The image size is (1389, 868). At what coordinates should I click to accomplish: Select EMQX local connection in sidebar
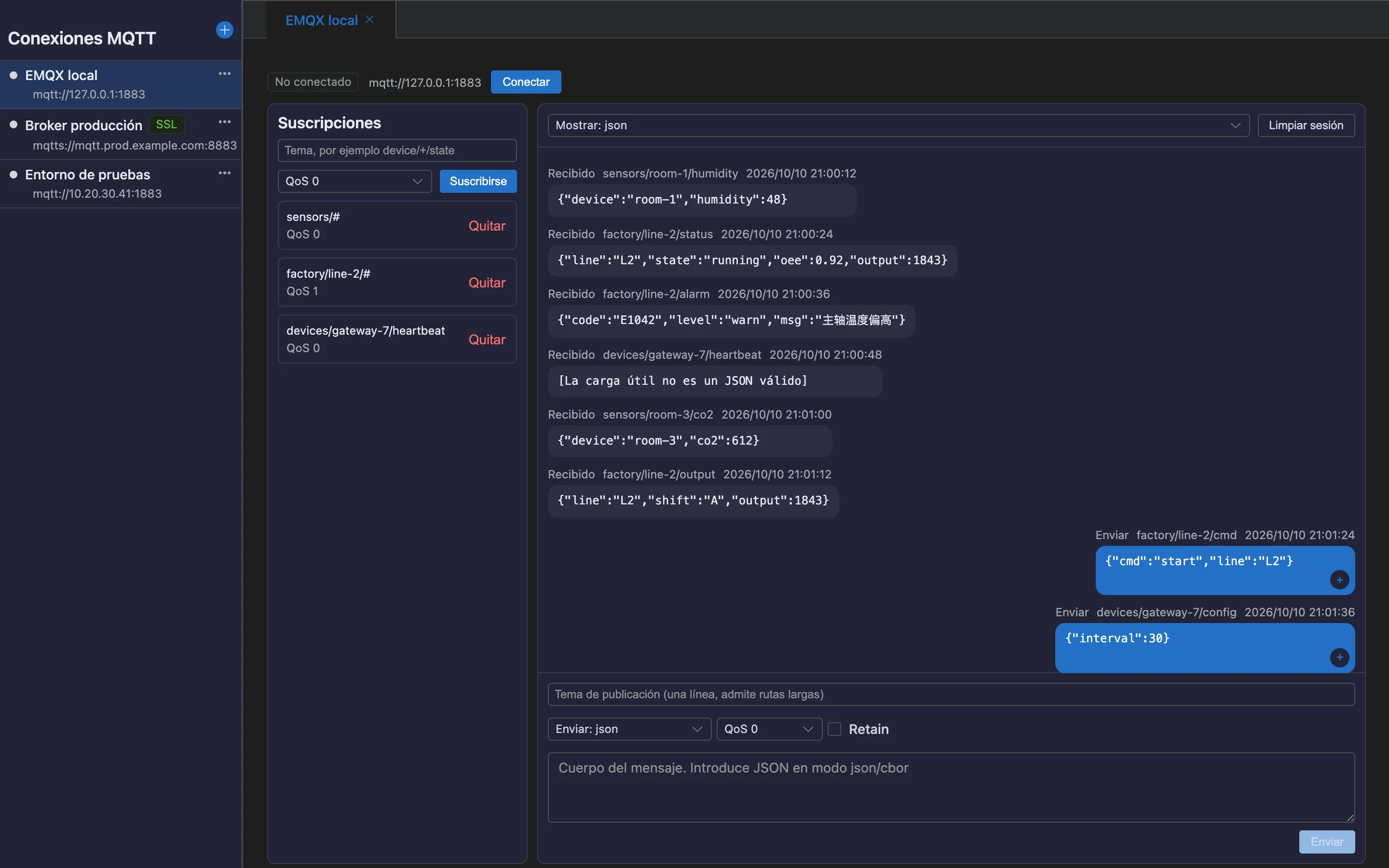(121, 84)
